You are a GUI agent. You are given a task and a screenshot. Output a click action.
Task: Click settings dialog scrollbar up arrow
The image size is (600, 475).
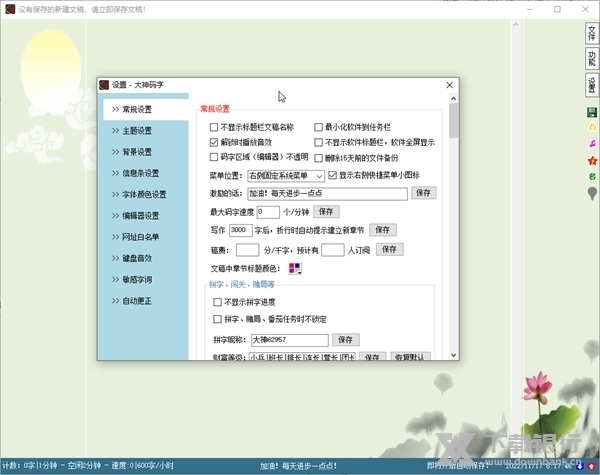coord(453,98)
